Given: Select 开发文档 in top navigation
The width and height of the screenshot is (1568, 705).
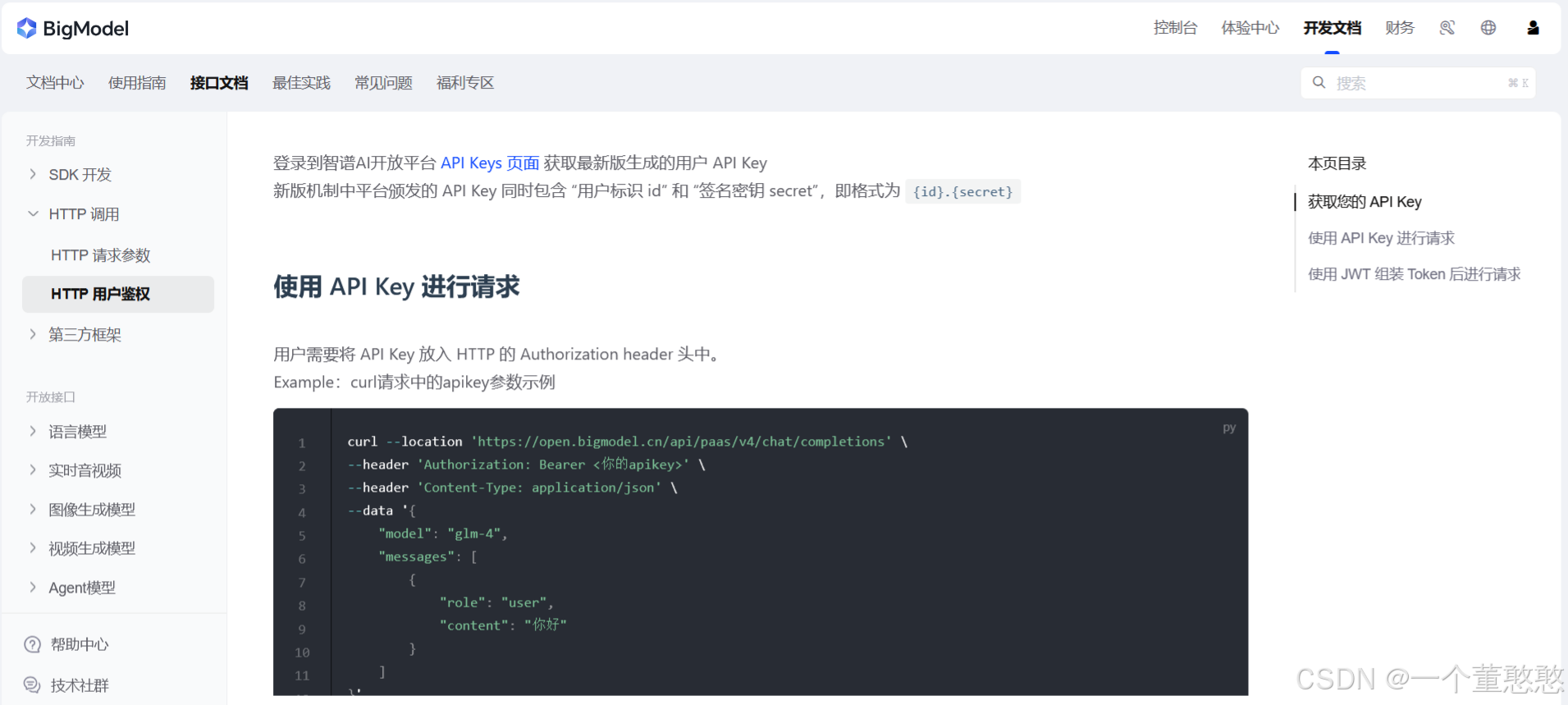Looking at the screenshot, I should [x=1332, y=28].
